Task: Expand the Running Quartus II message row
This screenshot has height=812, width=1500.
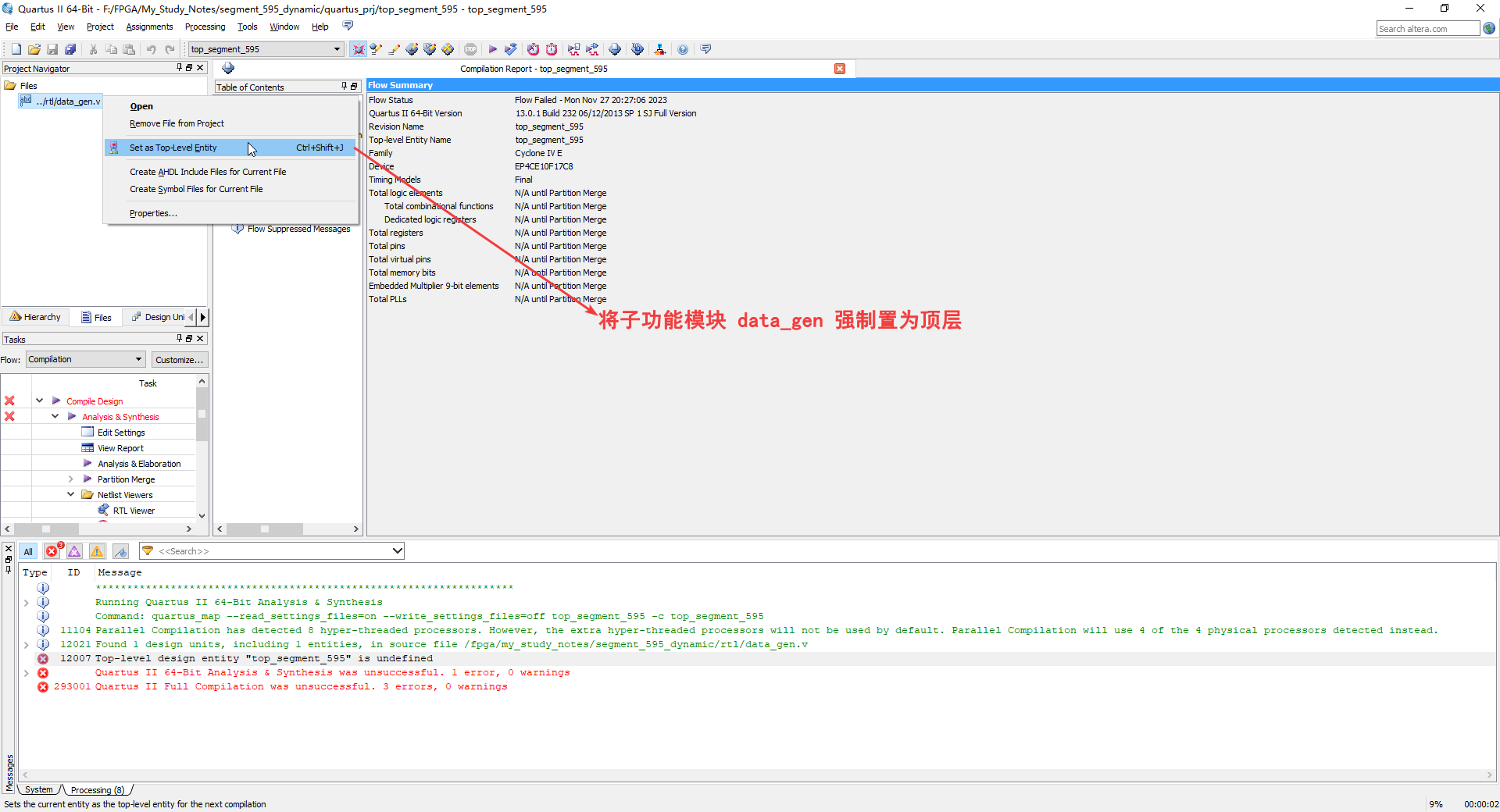Action: click(x=27, y=602)
